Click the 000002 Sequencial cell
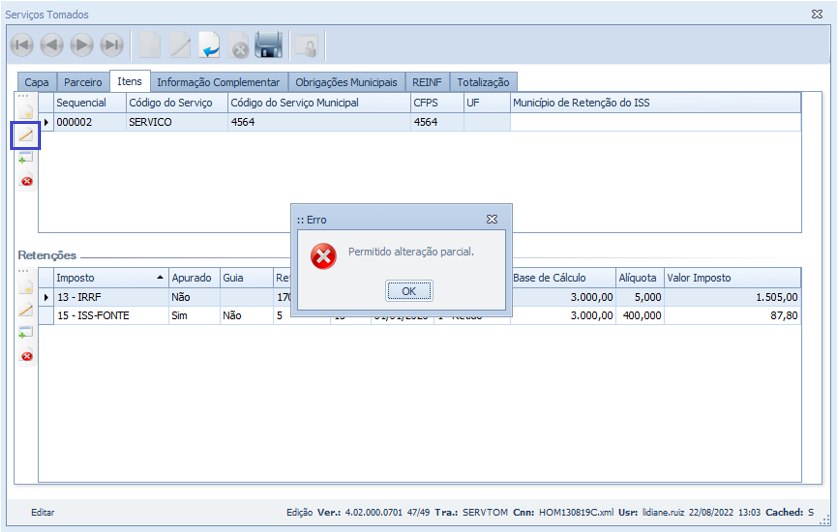 coord(88,122)
